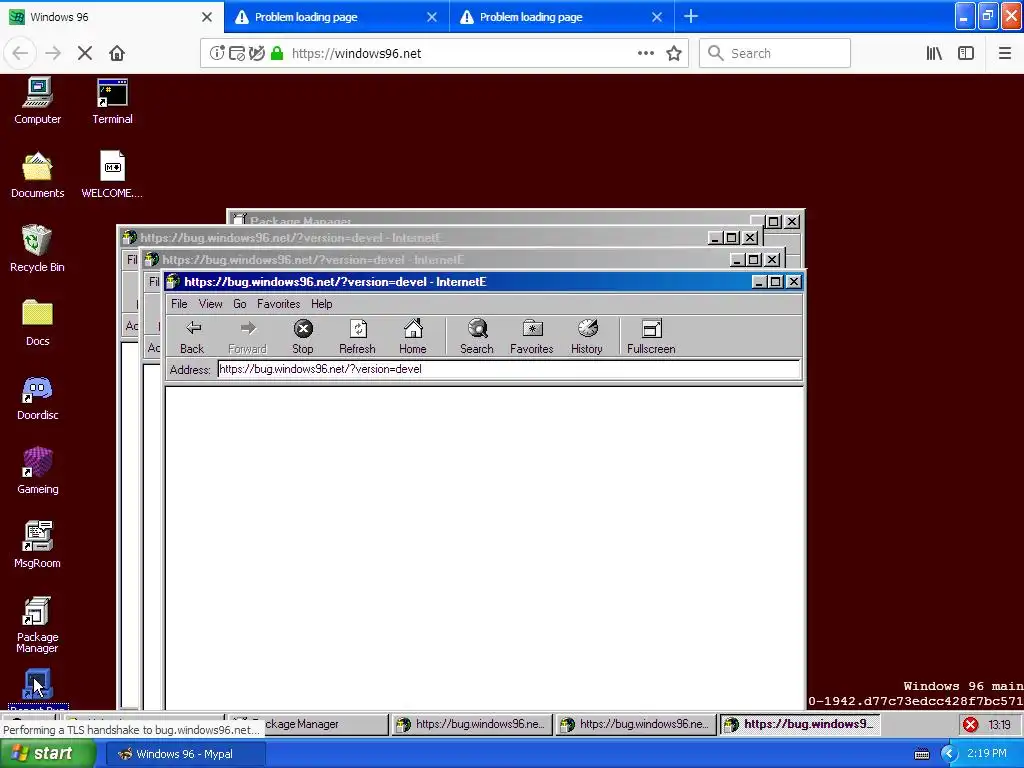Image resolution: width=1024 pixels, height=768 pixels.
Task: Open the View menu in InternetE
Action: click(210, 304)
